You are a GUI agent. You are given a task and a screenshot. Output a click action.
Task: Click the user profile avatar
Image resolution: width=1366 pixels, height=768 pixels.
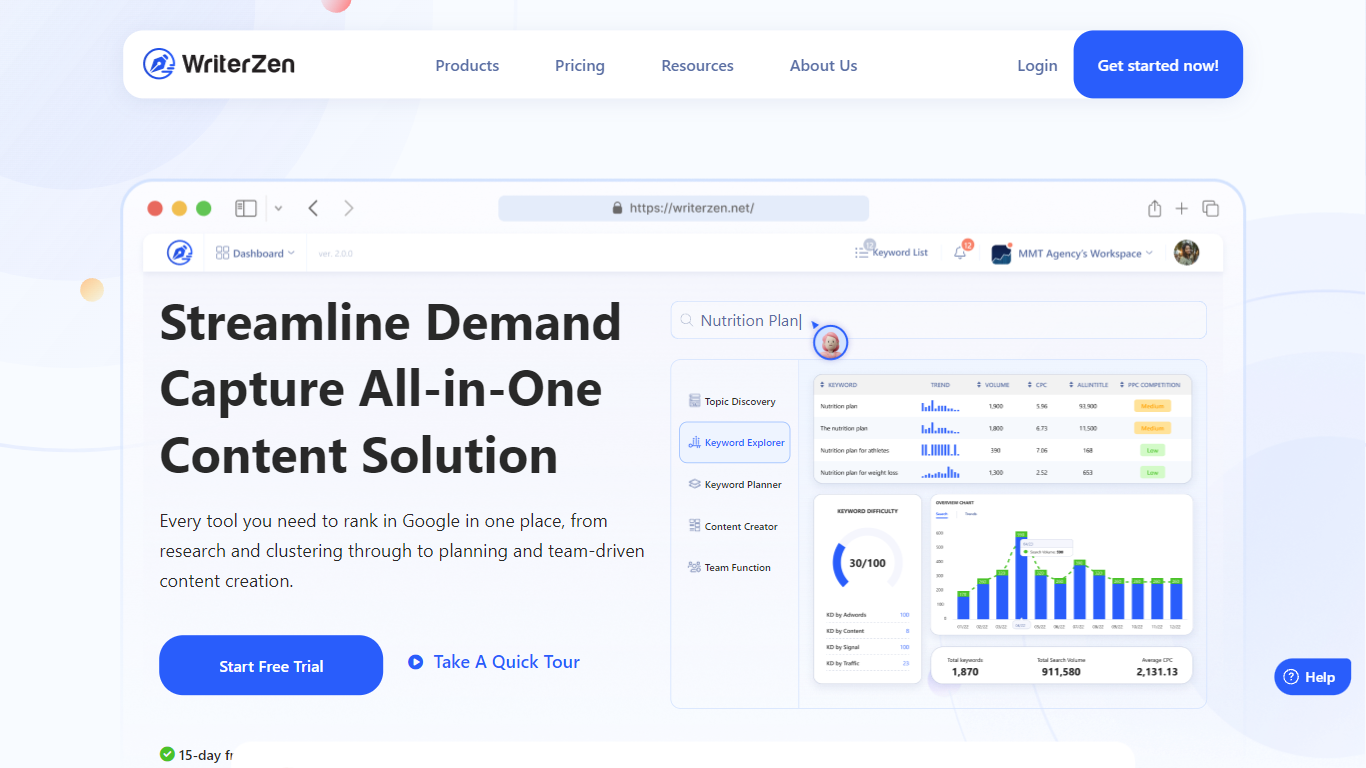click(1186, 253)
